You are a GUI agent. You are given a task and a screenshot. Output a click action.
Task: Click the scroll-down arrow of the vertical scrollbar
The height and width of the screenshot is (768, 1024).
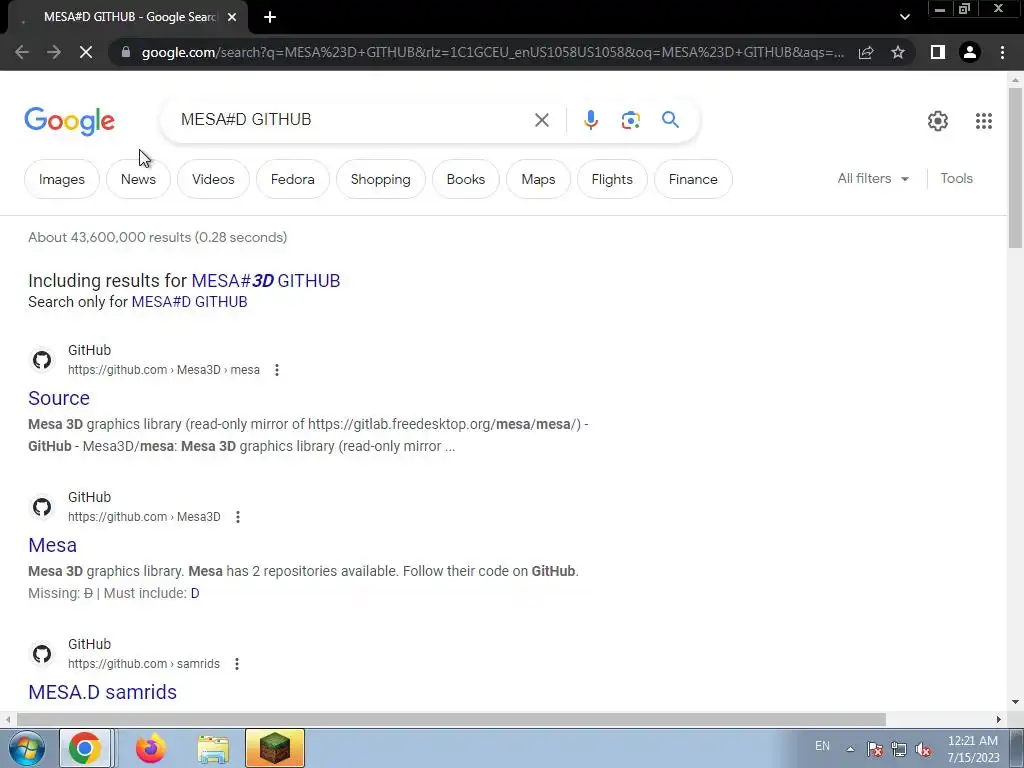(1015, 702)
